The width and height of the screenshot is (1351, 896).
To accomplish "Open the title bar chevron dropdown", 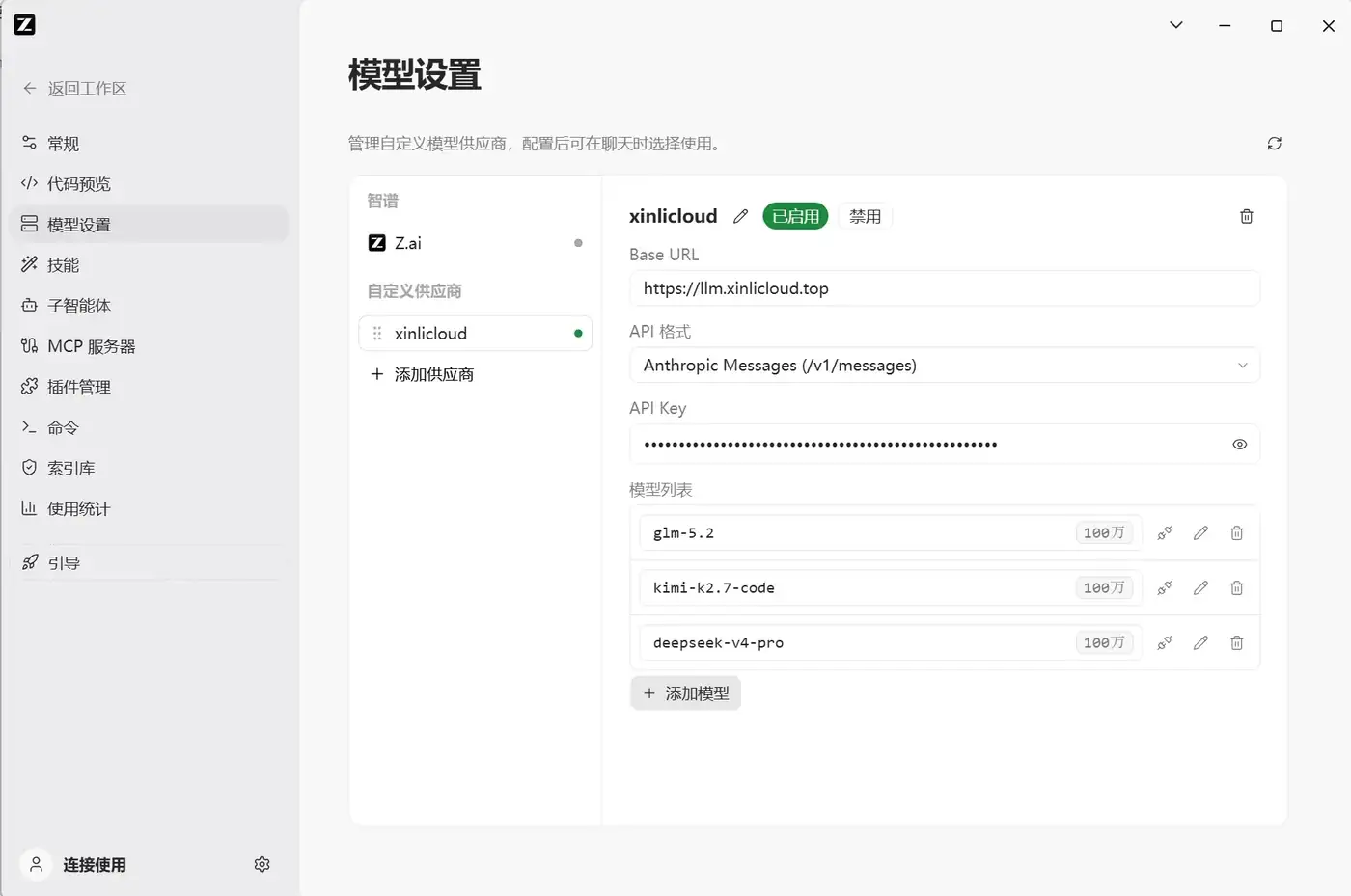I will (x=1175, y=25).
